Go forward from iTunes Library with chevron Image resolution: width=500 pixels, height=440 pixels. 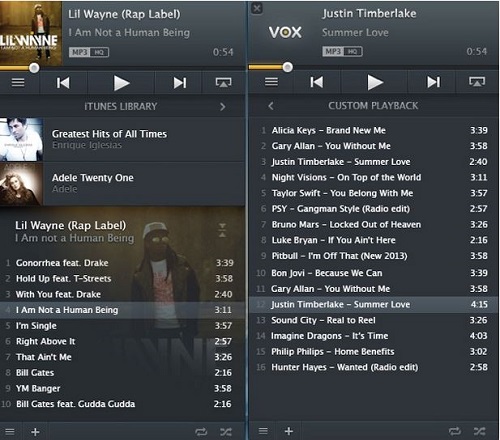point(223,107)
